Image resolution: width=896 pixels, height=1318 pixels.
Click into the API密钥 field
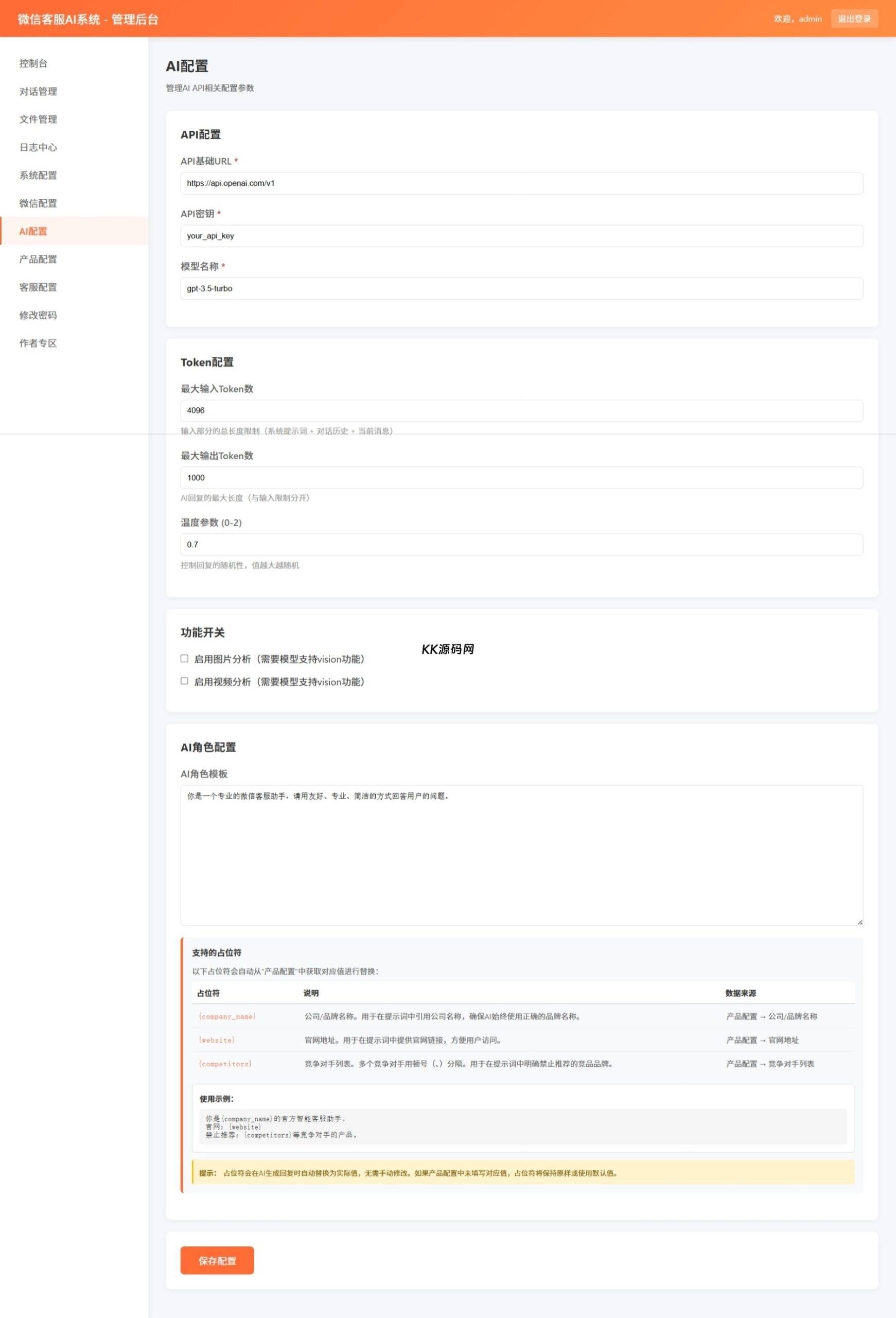521,236
